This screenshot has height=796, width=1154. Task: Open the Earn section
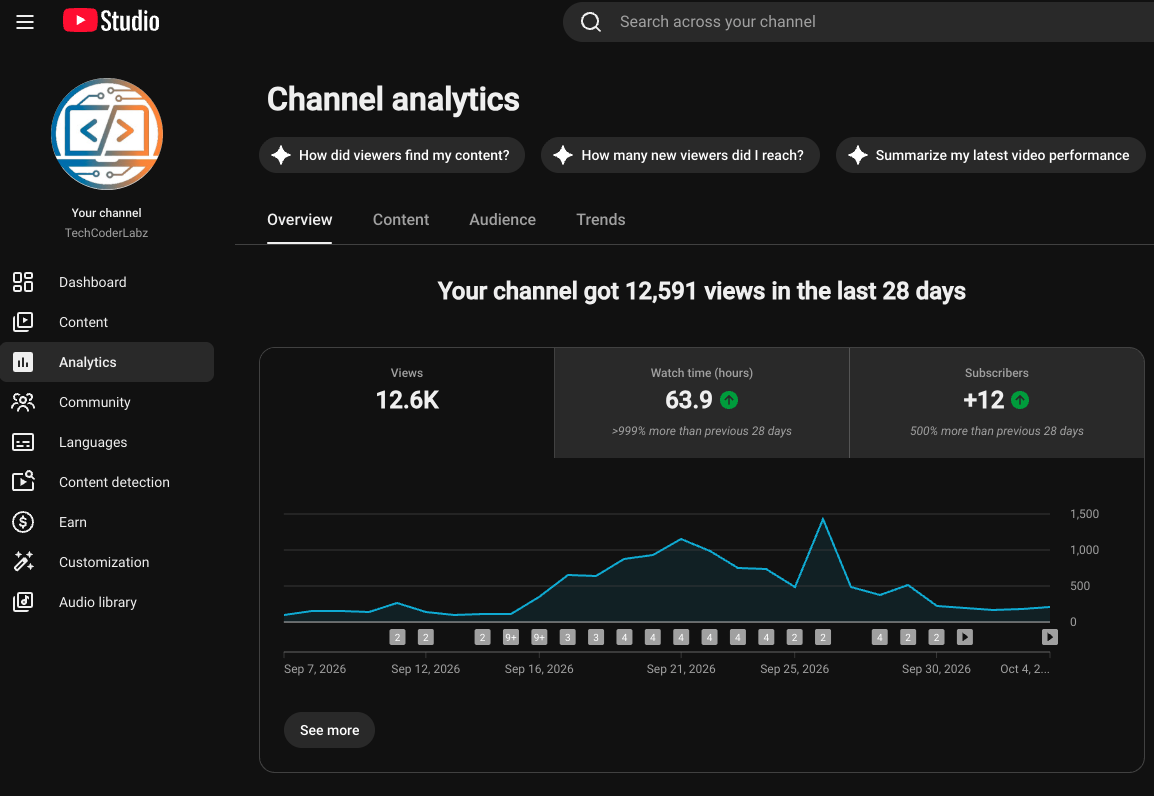107,522
